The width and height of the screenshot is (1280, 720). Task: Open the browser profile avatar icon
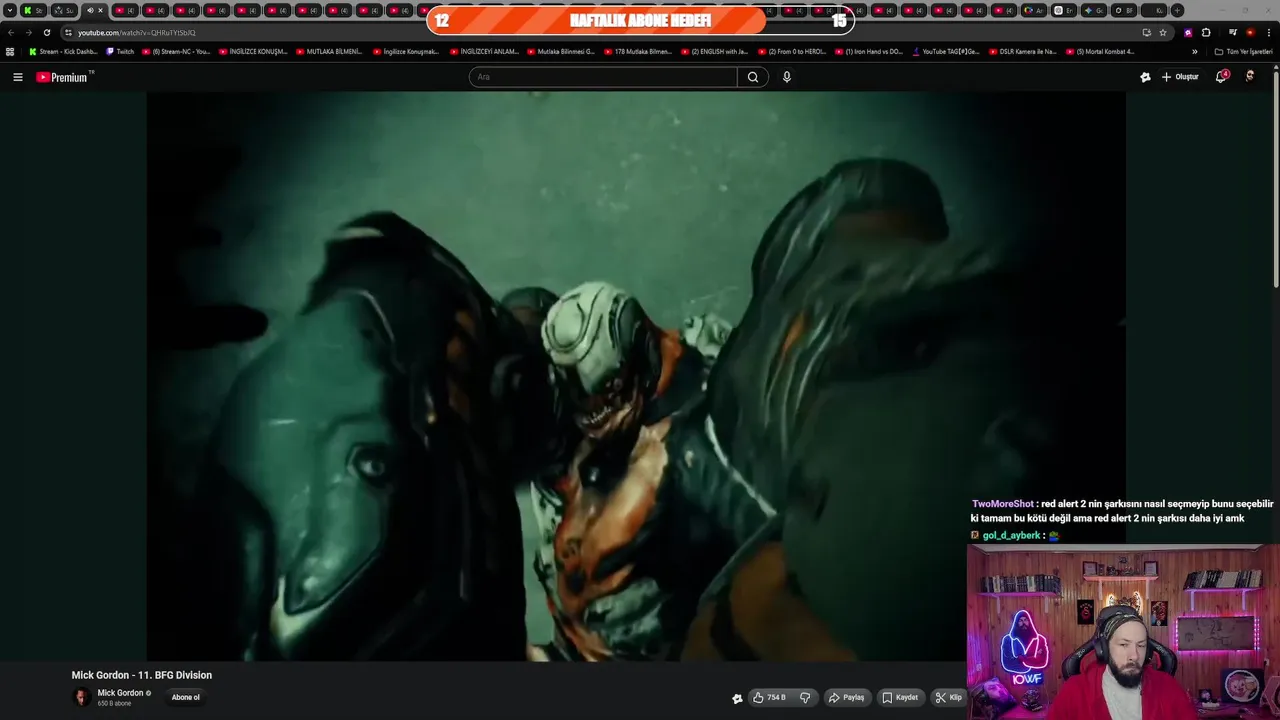pos(1250,33)
